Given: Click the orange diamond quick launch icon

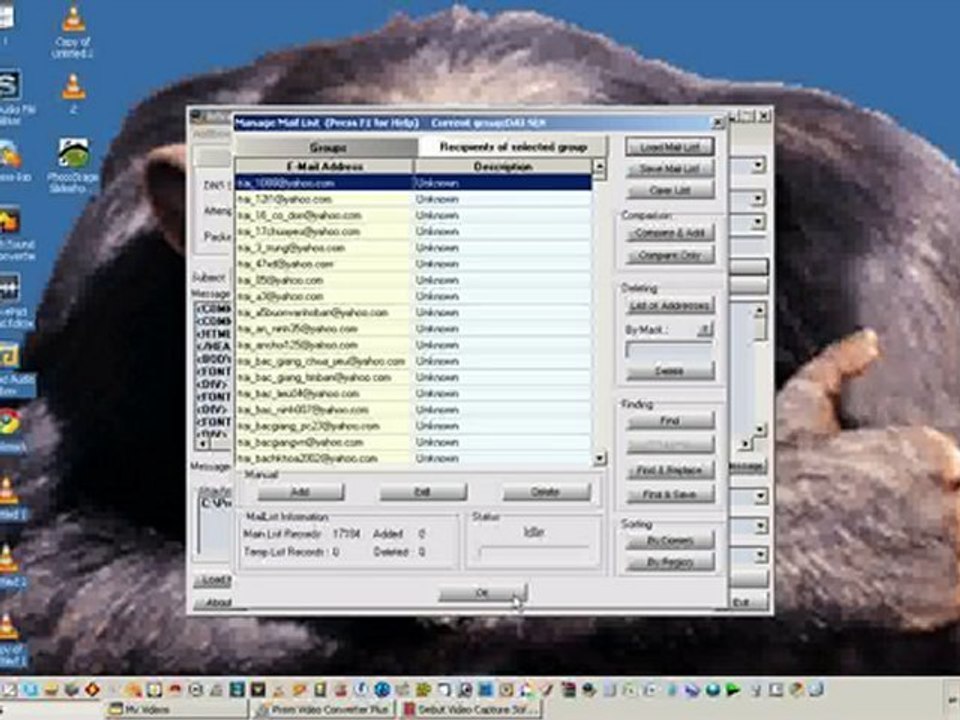Looking at the screenshot, I should [x=92, y=690].
